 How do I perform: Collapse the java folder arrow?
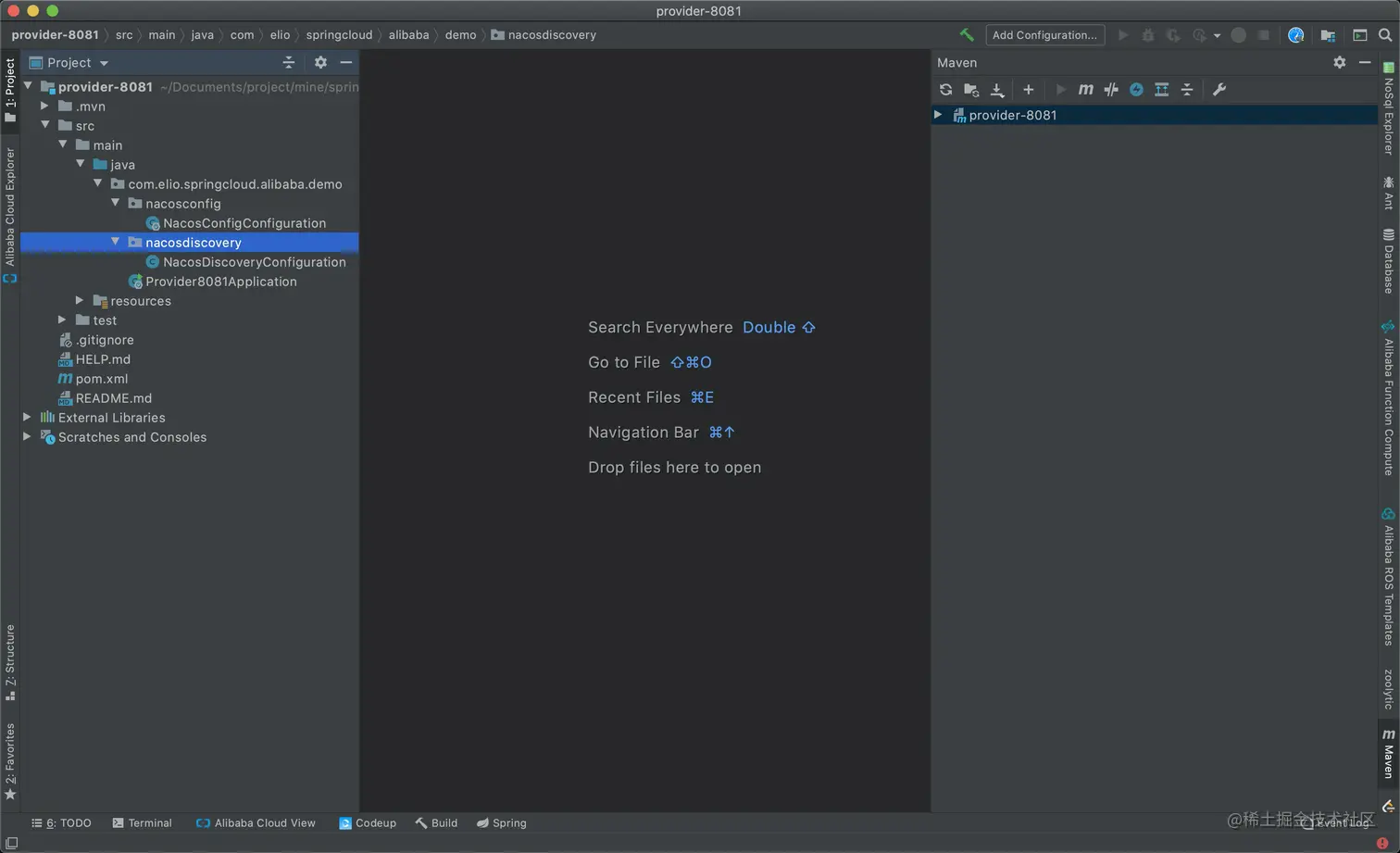[x=81, y=164]
